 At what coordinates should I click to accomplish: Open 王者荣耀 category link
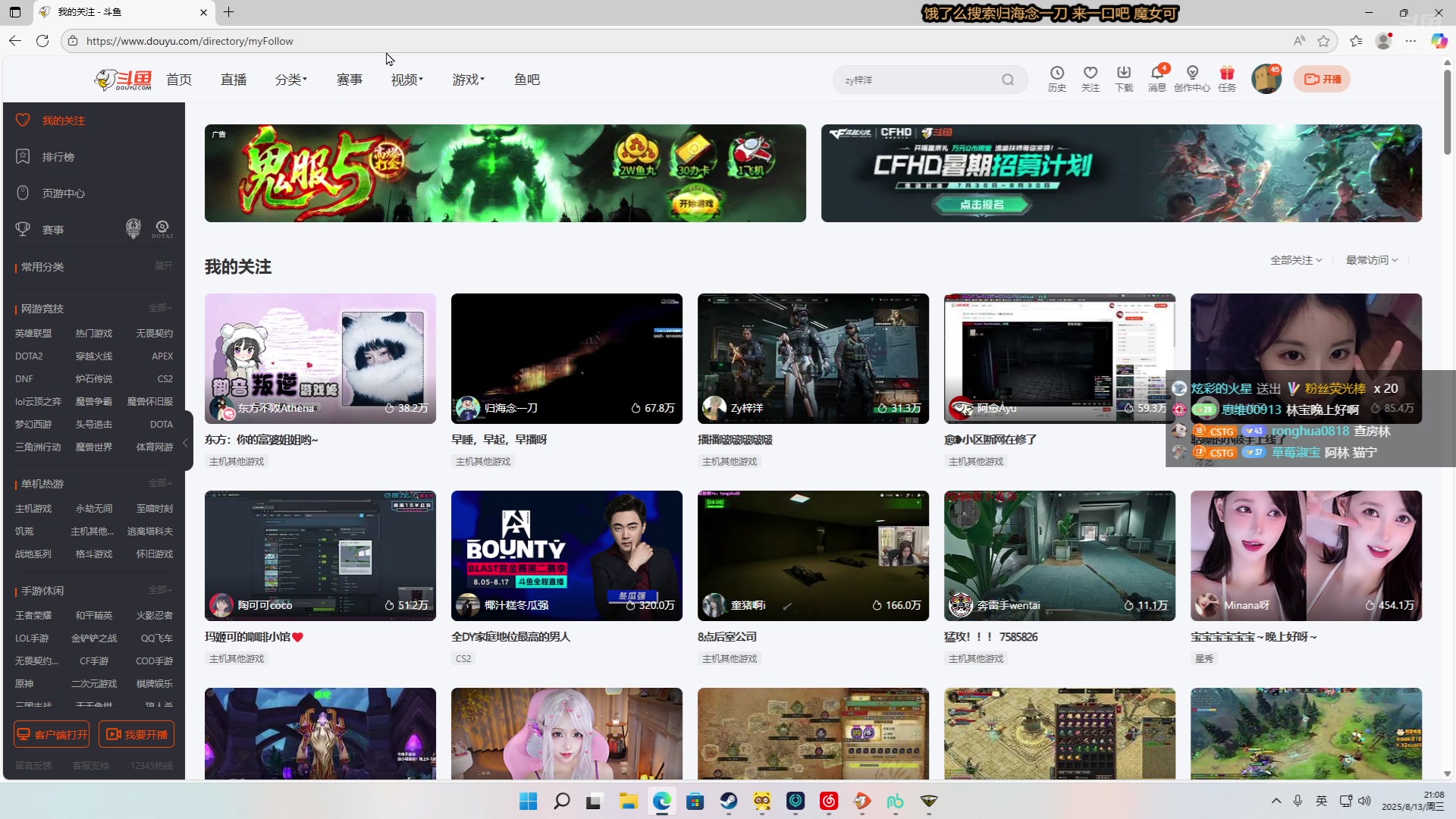click(33, 616)
